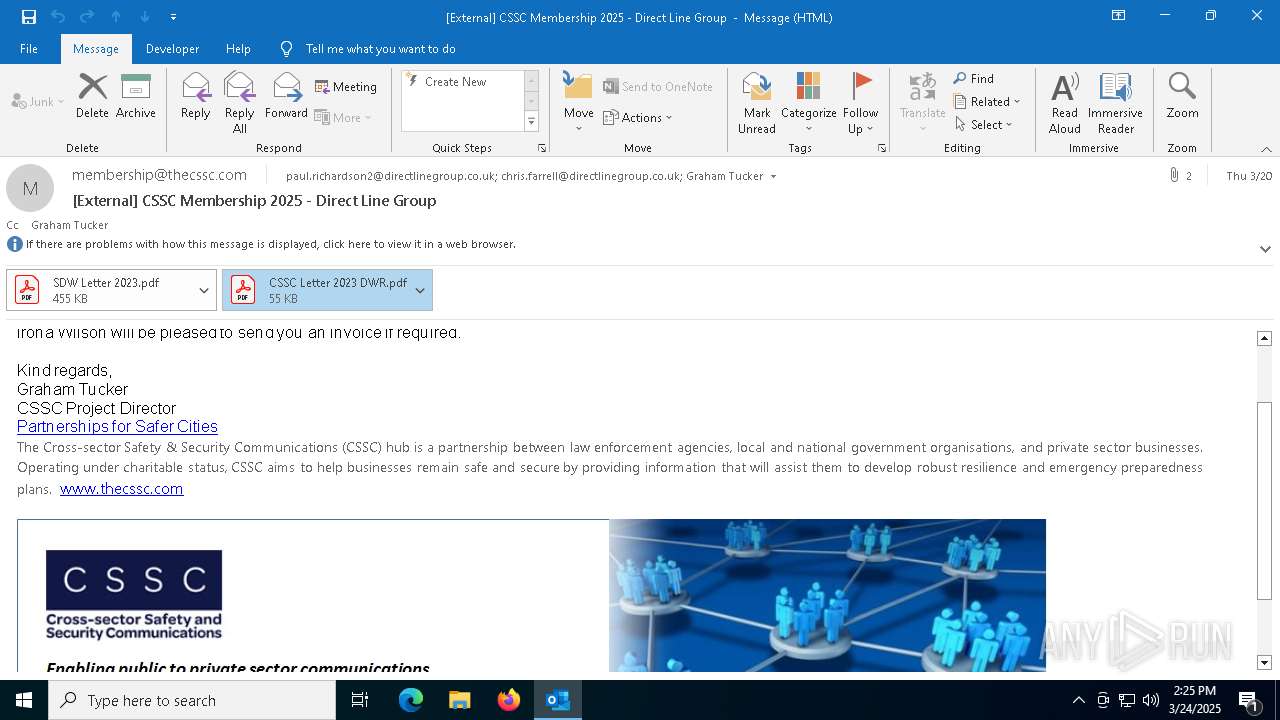Viewport: 1280px width, 720px height.
Task: Select Create New quick step
Action: click(x=455, y=82)
